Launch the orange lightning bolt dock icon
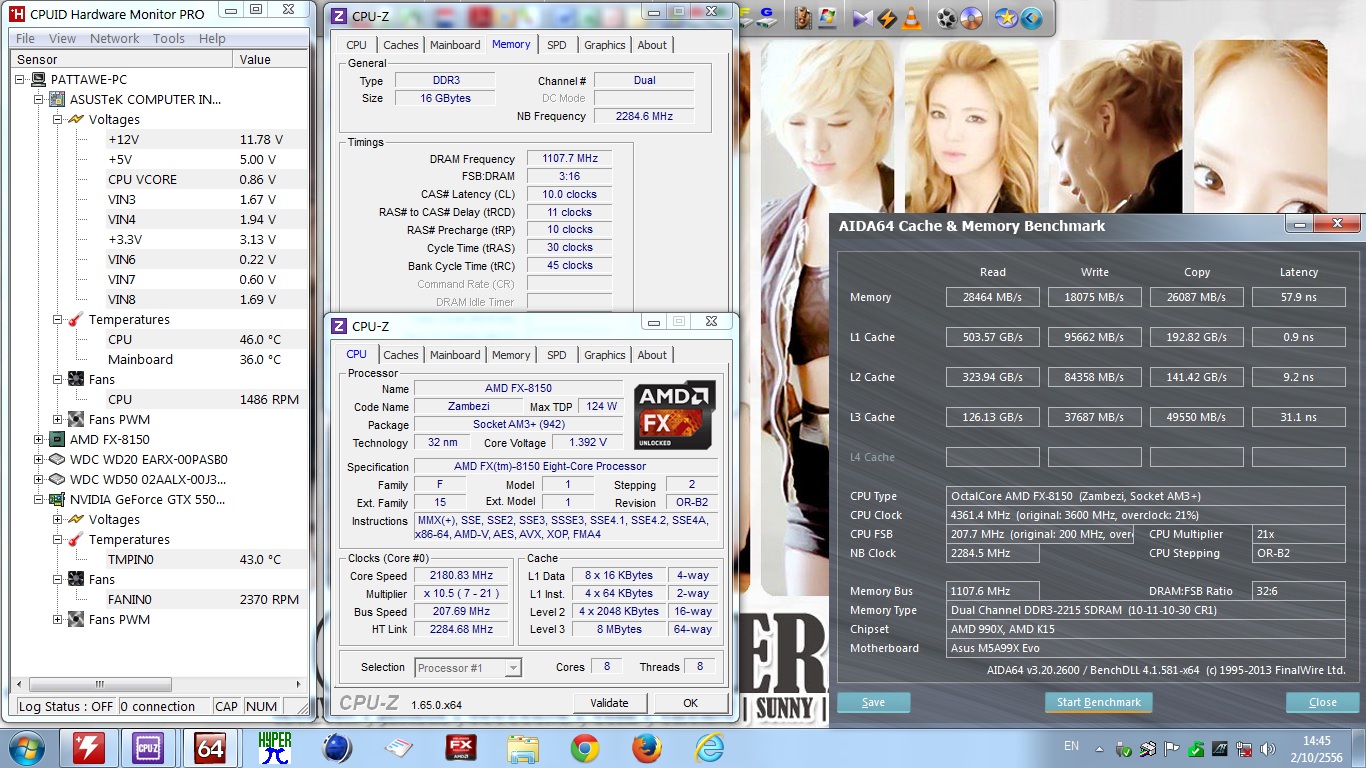Viewport: 1366px width, 768px height. pyautogui.click(x=886, y=18)
